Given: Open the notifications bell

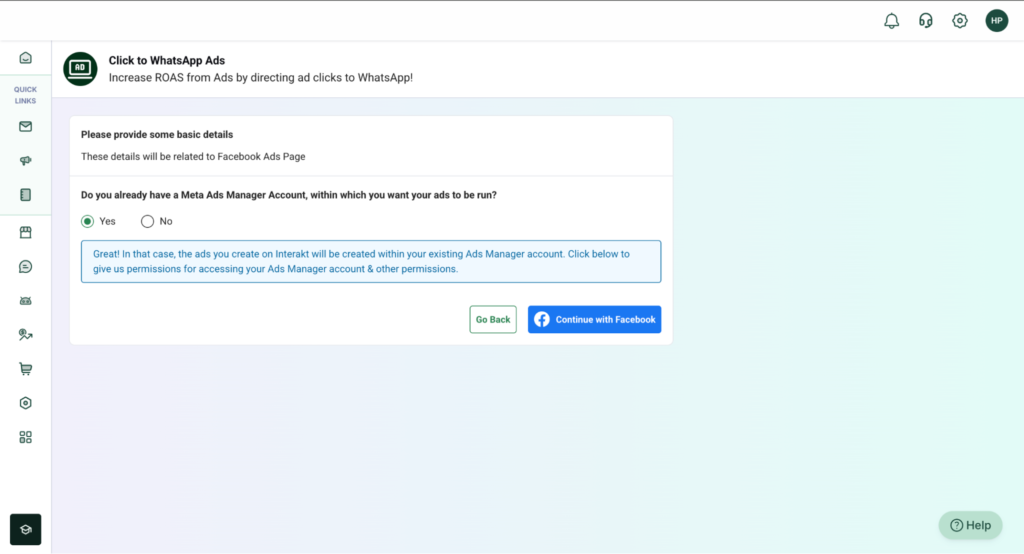Looking at the screenshot, I should [891, 21].
